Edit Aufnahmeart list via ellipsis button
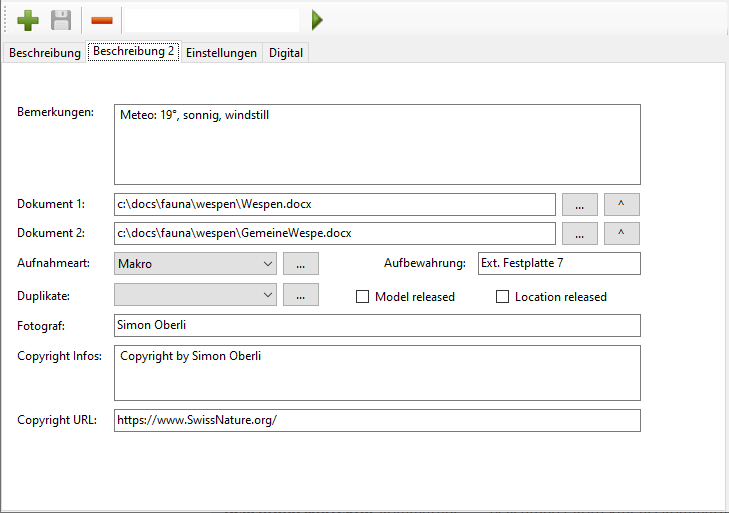Screen dimensions: 729x513 (300, 264)
